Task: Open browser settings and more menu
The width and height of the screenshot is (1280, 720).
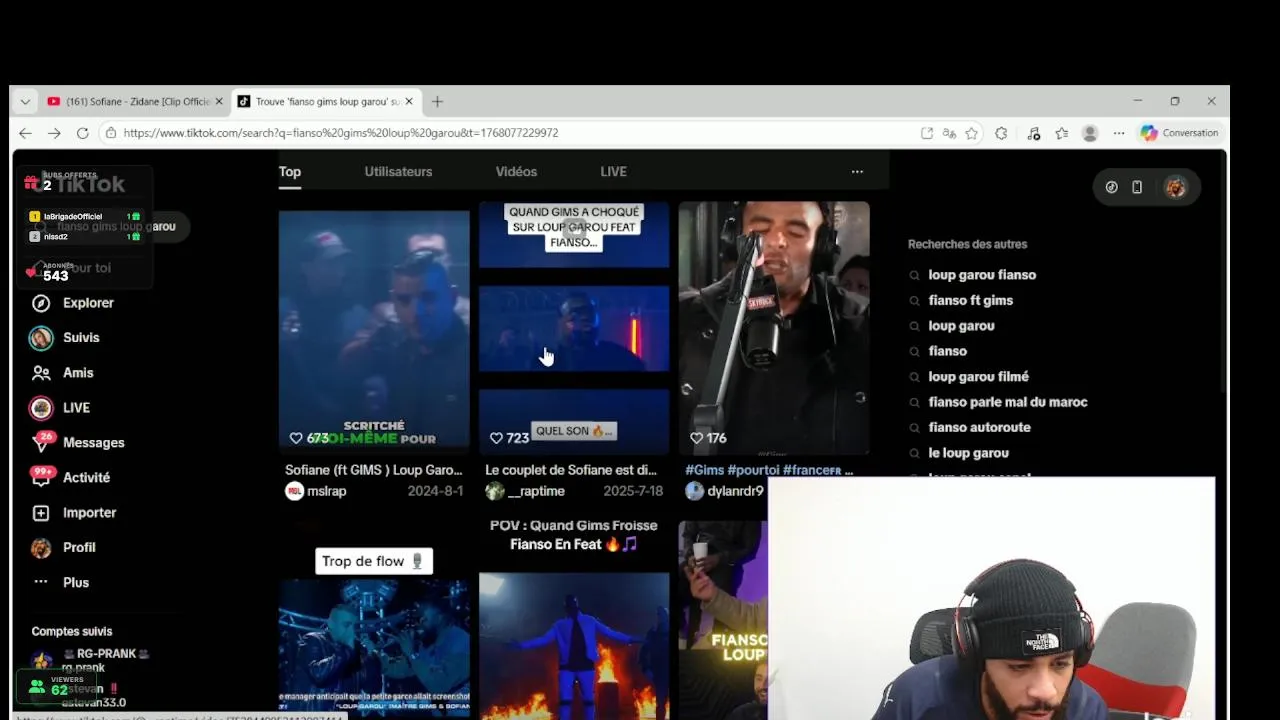Action: tap(1119, 133)
